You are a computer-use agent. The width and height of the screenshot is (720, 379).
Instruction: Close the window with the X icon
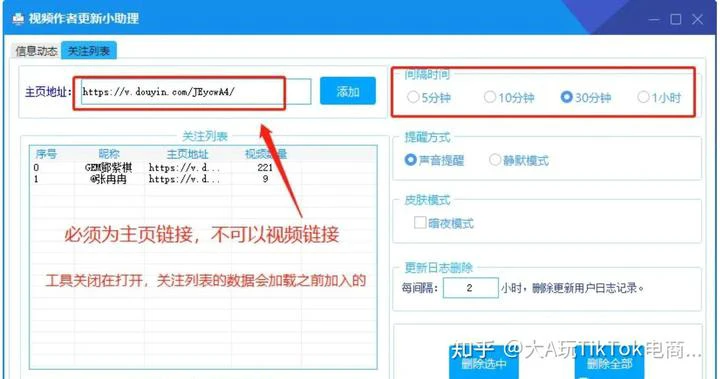[698, 19]
